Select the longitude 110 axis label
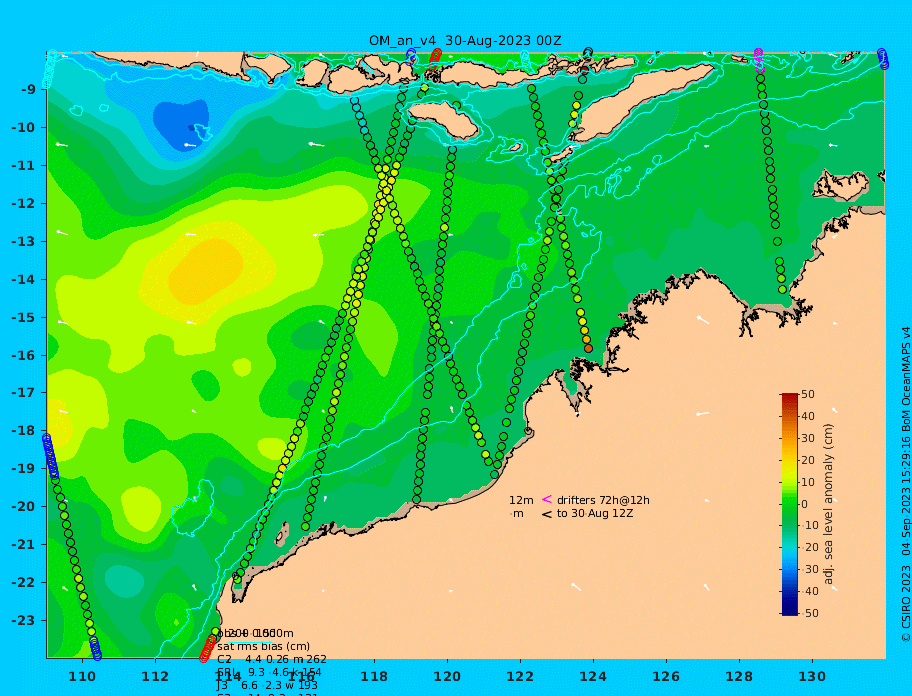The width and height of the screenshot is (912, 696). tap(82, 676)
